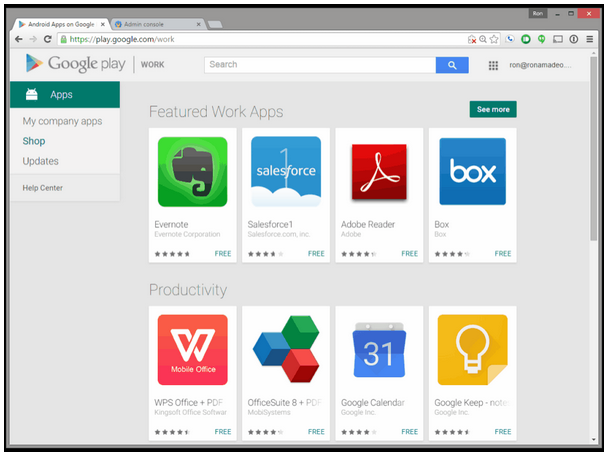
Task: Select the Apps header in sidebar
Action: point(65,94)
